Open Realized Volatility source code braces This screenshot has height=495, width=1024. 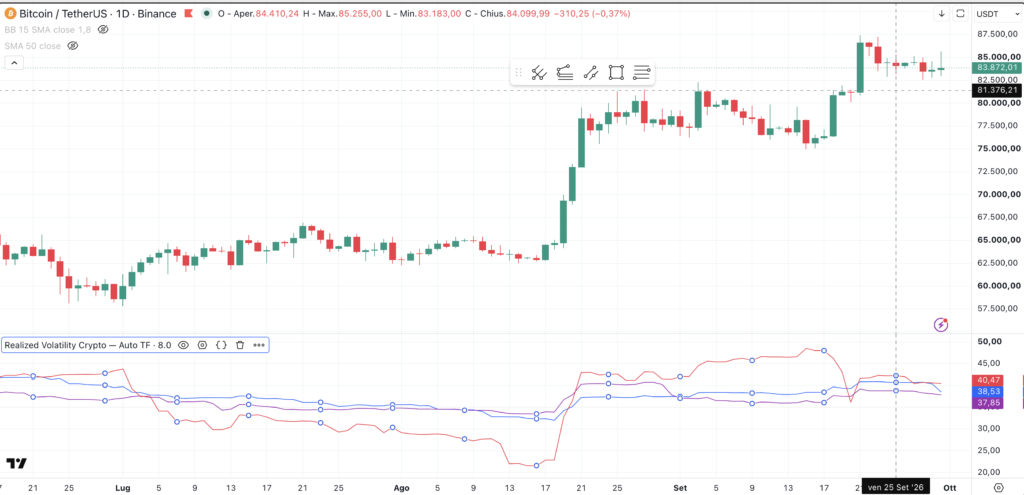tap(221, 345)
